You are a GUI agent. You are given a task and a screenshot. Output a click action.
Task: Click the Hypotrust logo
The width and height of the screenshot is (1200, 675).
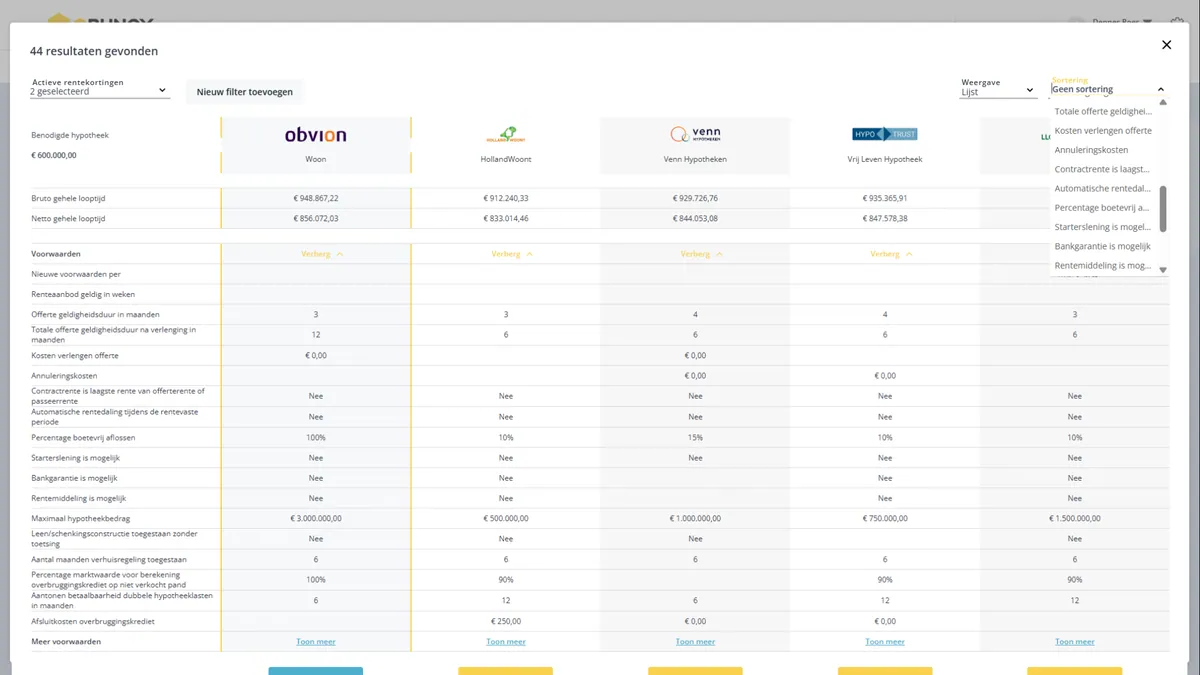pos(885,134)
